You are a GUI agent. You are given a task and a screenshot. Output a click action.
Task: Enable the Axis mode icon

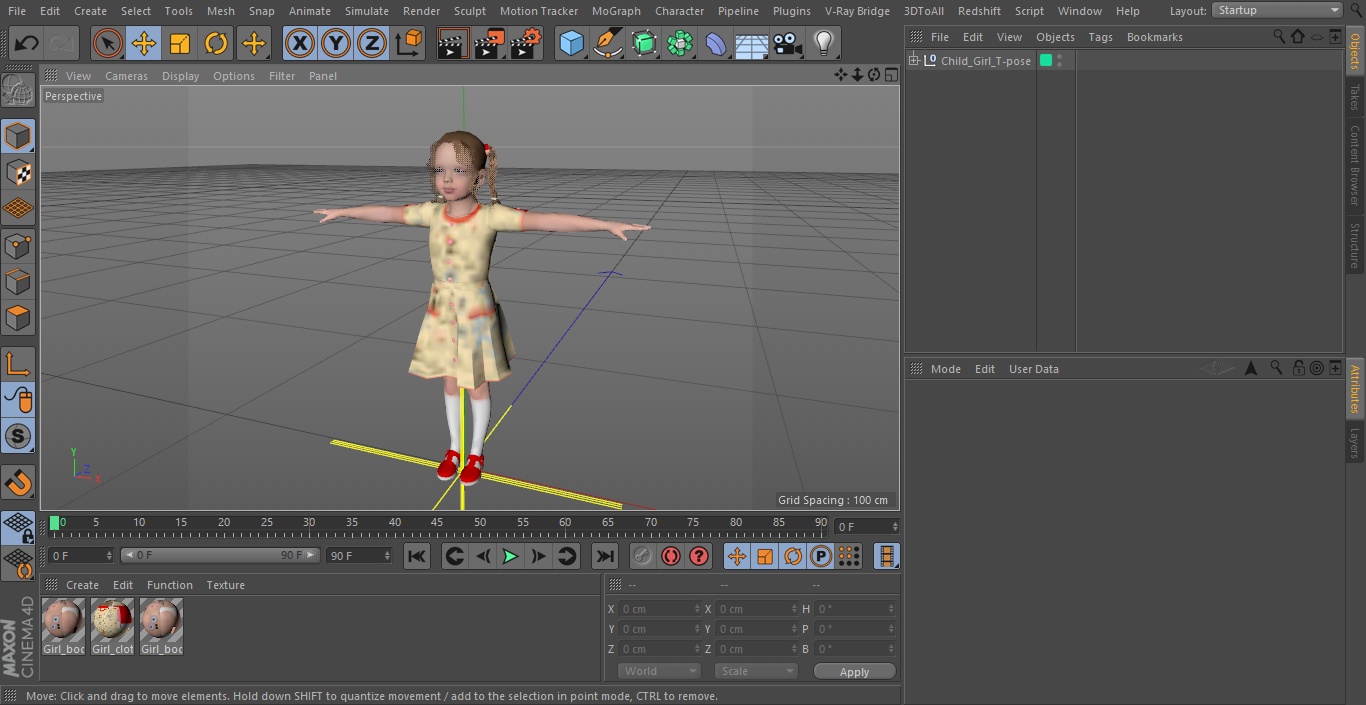point(18,363)
